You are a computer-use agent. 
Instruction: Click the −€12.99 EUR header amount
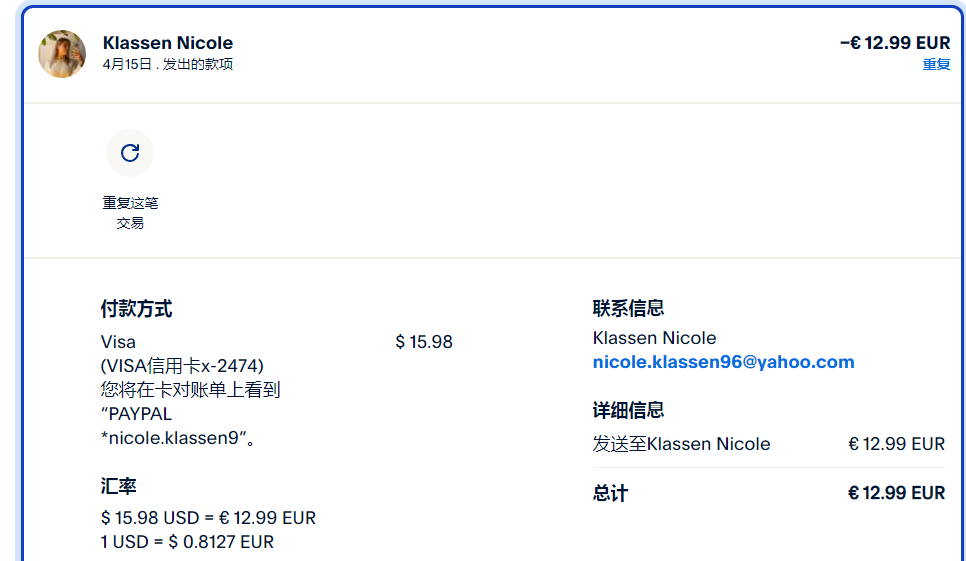pyautogui.click(x=894, y=43)
